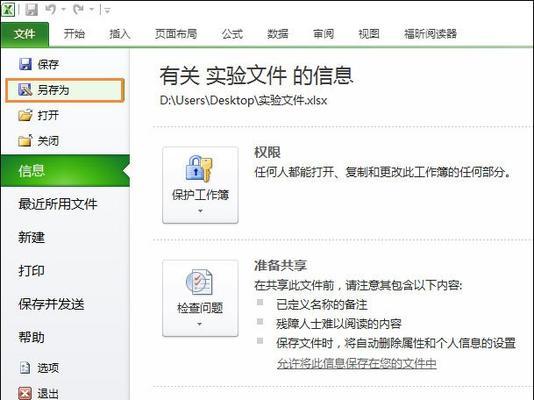
Task: Click the red exit icon beside 退出
Action: pyautogui.click(x=25, y=393)
